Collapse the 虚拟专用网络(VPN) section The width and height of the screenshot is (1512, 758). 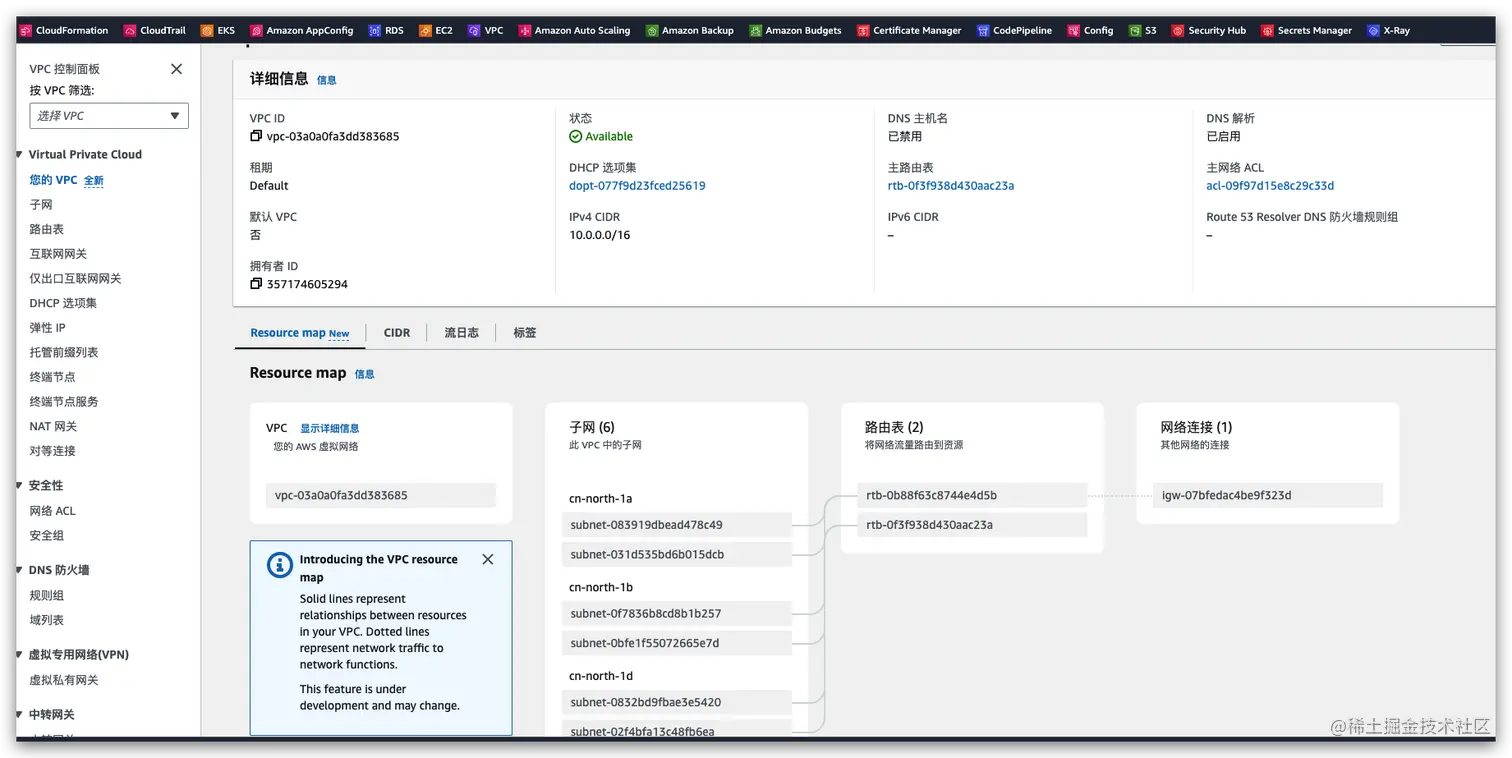(19, 655)
